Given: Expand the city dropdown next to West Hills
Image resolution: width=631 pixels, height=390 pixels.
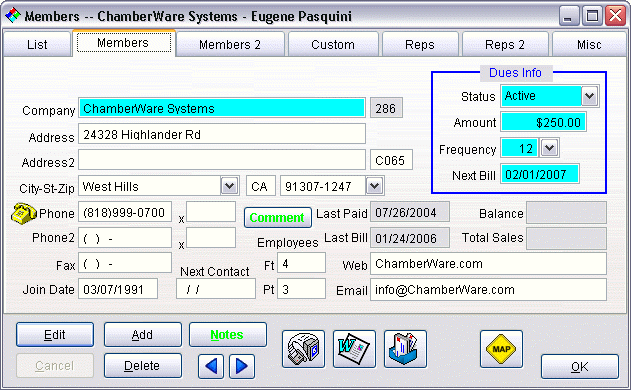Looking at the screenshot, I should coord(230,186).
